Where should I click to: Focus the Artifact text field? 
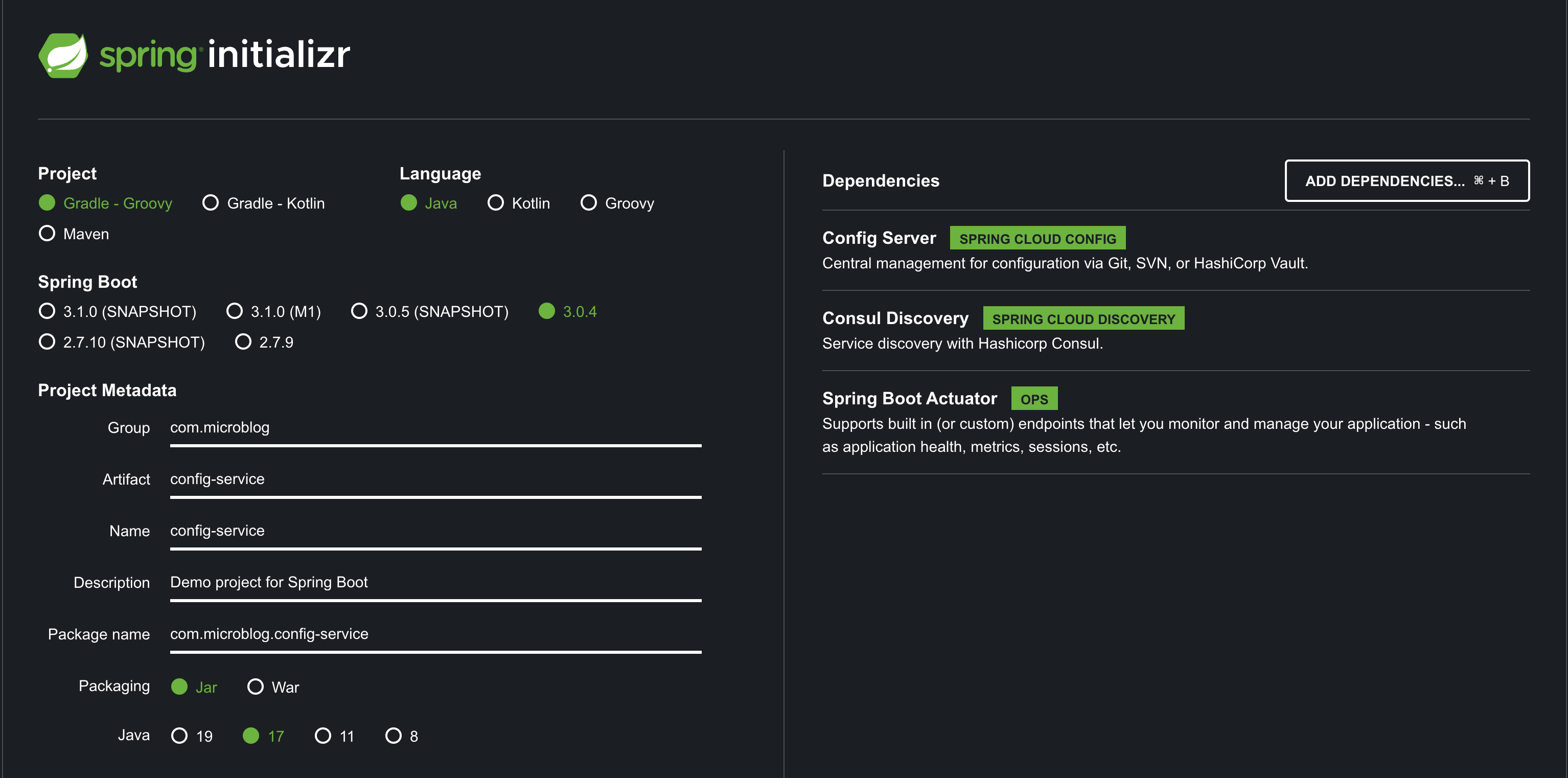point(435,479)
